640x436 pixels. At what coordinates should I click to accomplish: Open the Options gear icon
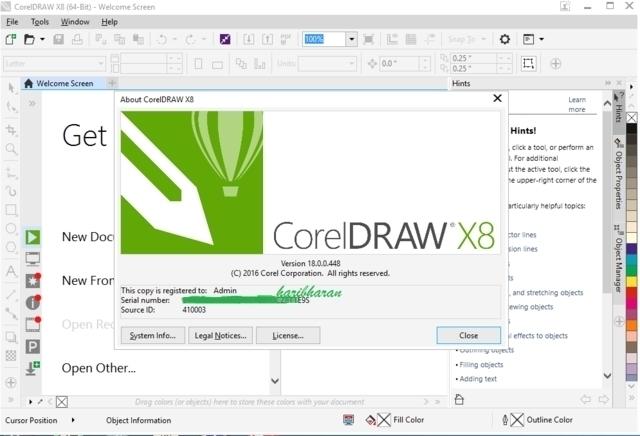(x=505, y=39)
